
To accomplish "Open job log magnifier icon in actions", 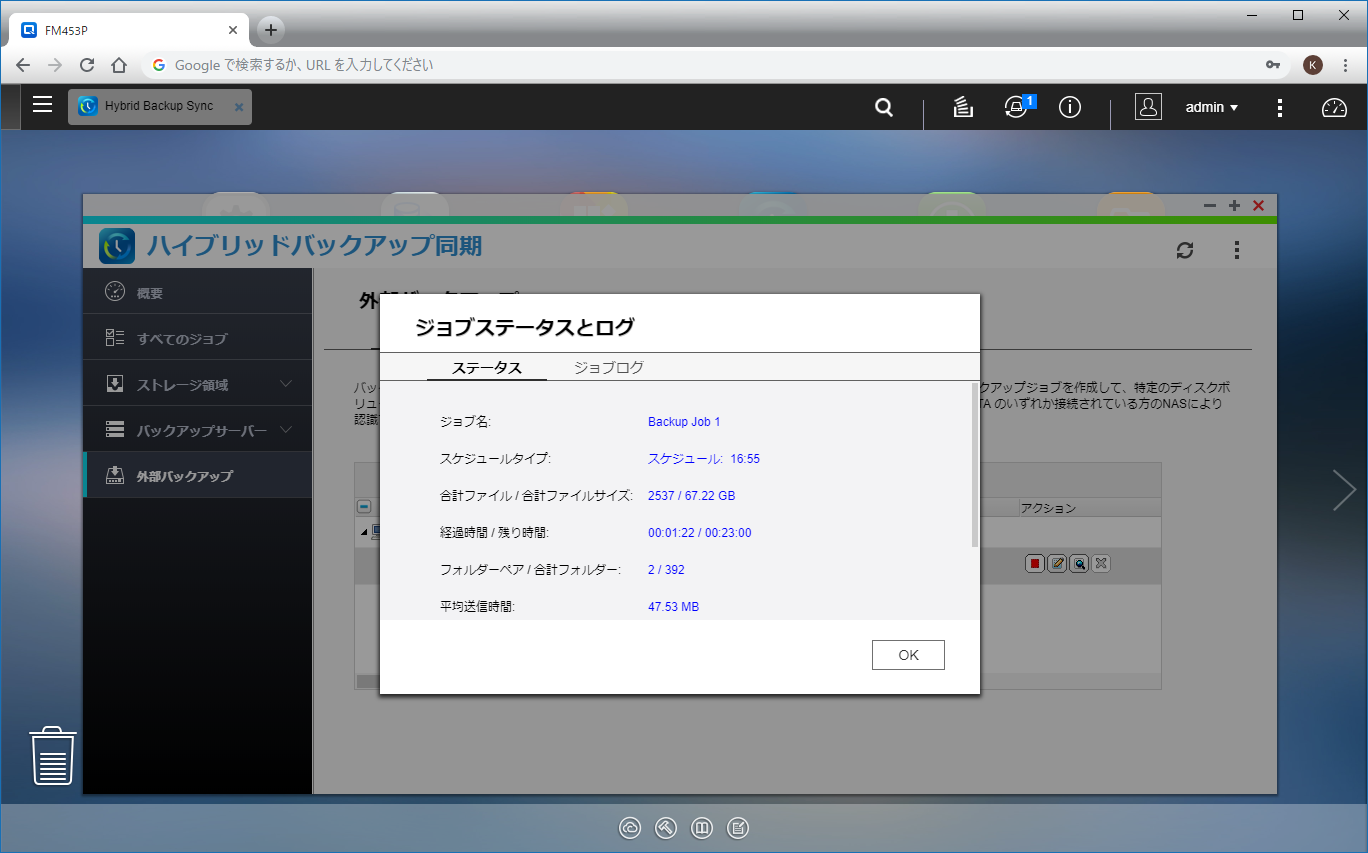I will pyautogui.click(x=1079, y=564).
